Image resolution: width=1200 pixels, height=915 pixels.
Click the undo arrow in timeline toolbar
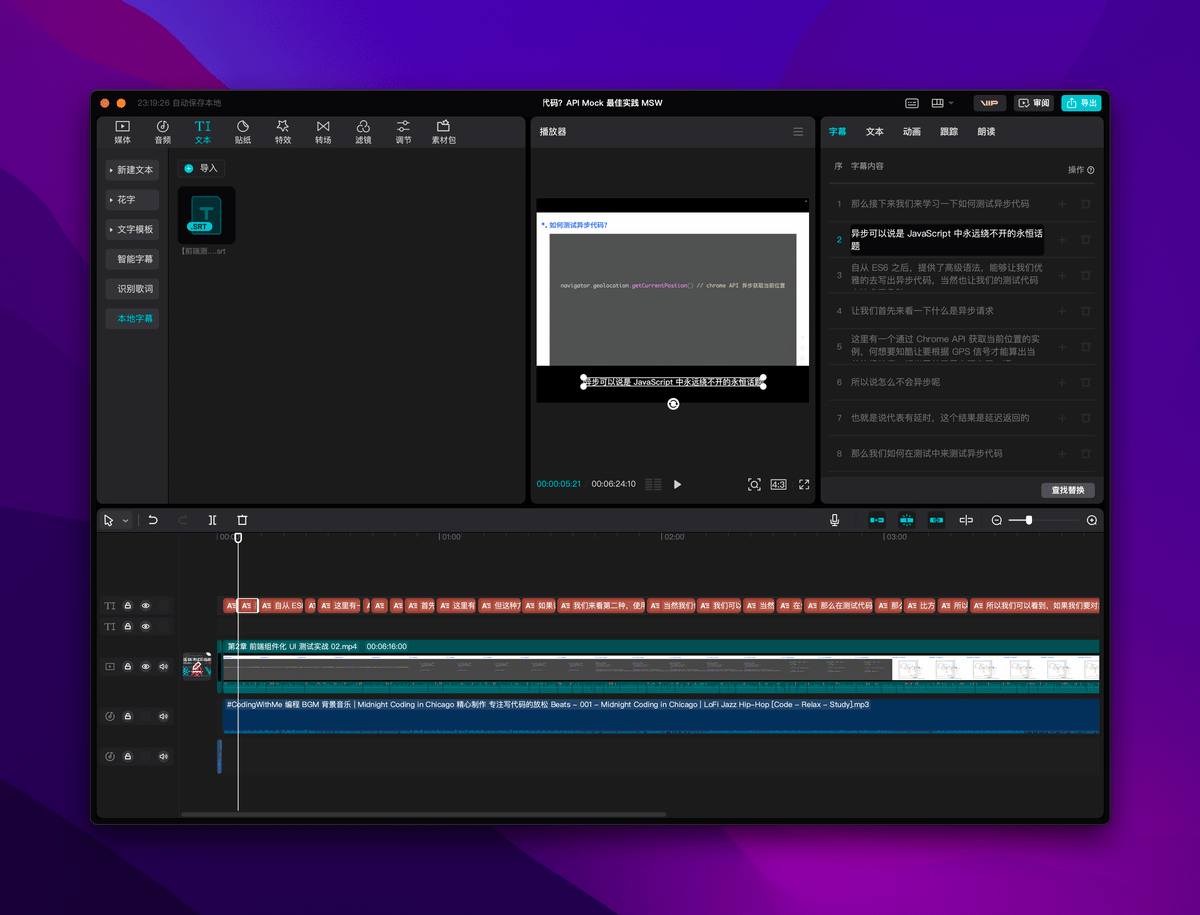click(153, 520)
